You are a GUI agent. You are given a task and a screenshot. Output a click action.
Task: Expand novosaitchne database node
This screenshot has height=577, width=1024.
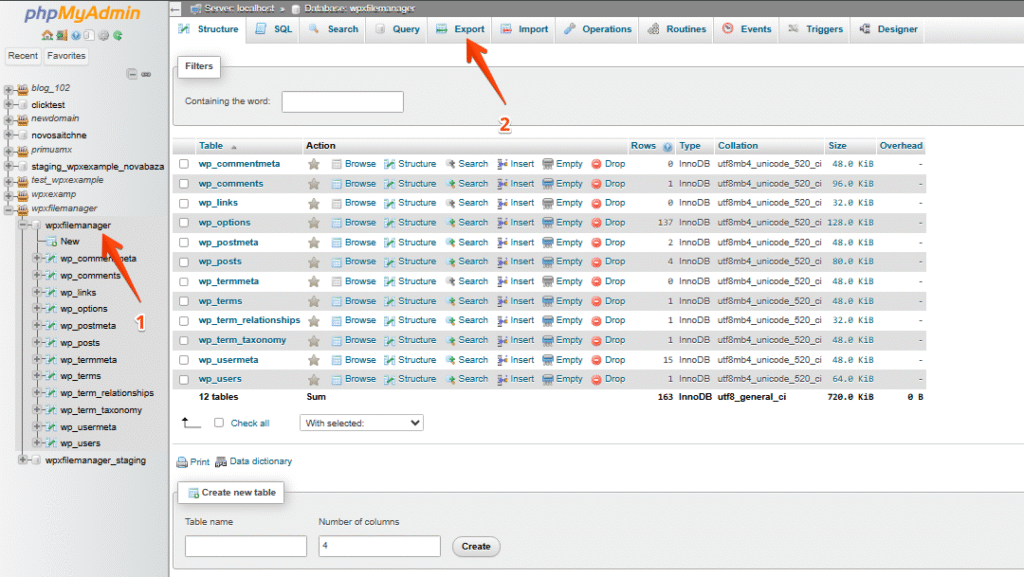coord(8,135)
